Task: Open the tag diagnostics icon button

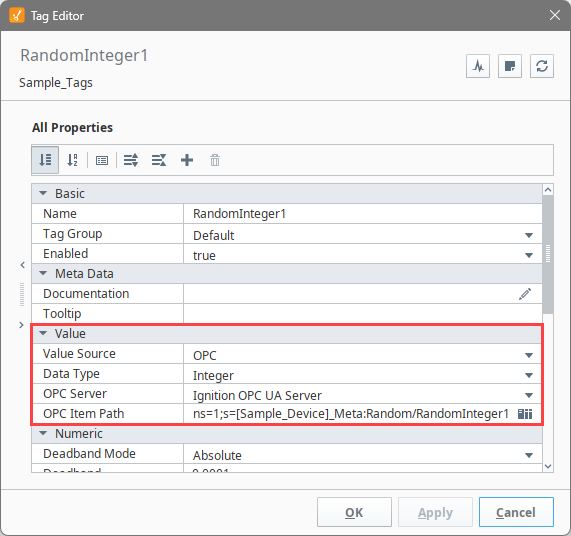Action: click(478, 66)
